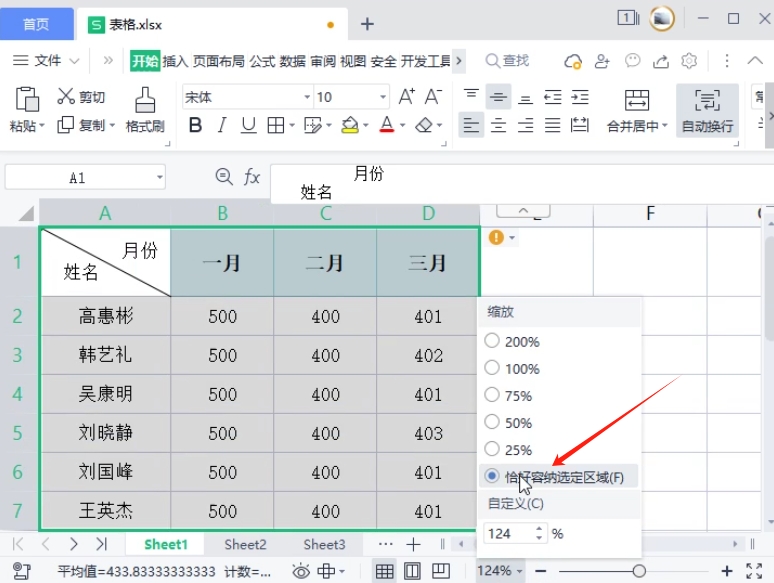Click the Format Painter (格式刷) icon

pyautogui.click(x=145, y=99)
